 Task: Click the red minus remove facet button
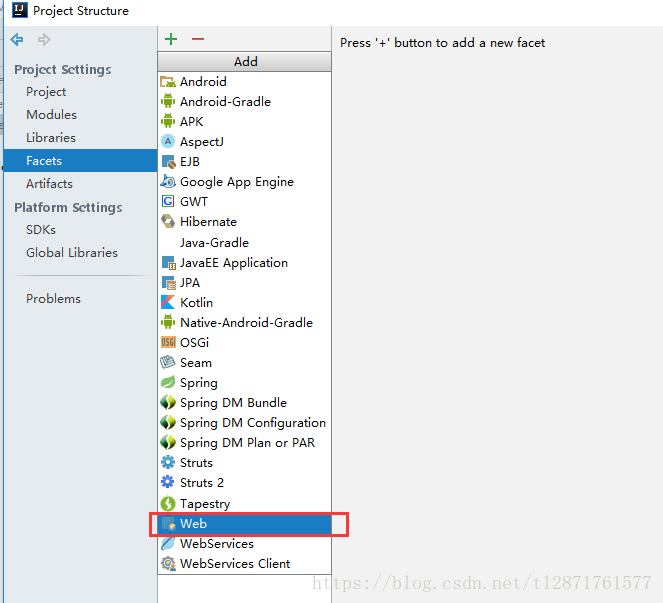coord(197,39)
